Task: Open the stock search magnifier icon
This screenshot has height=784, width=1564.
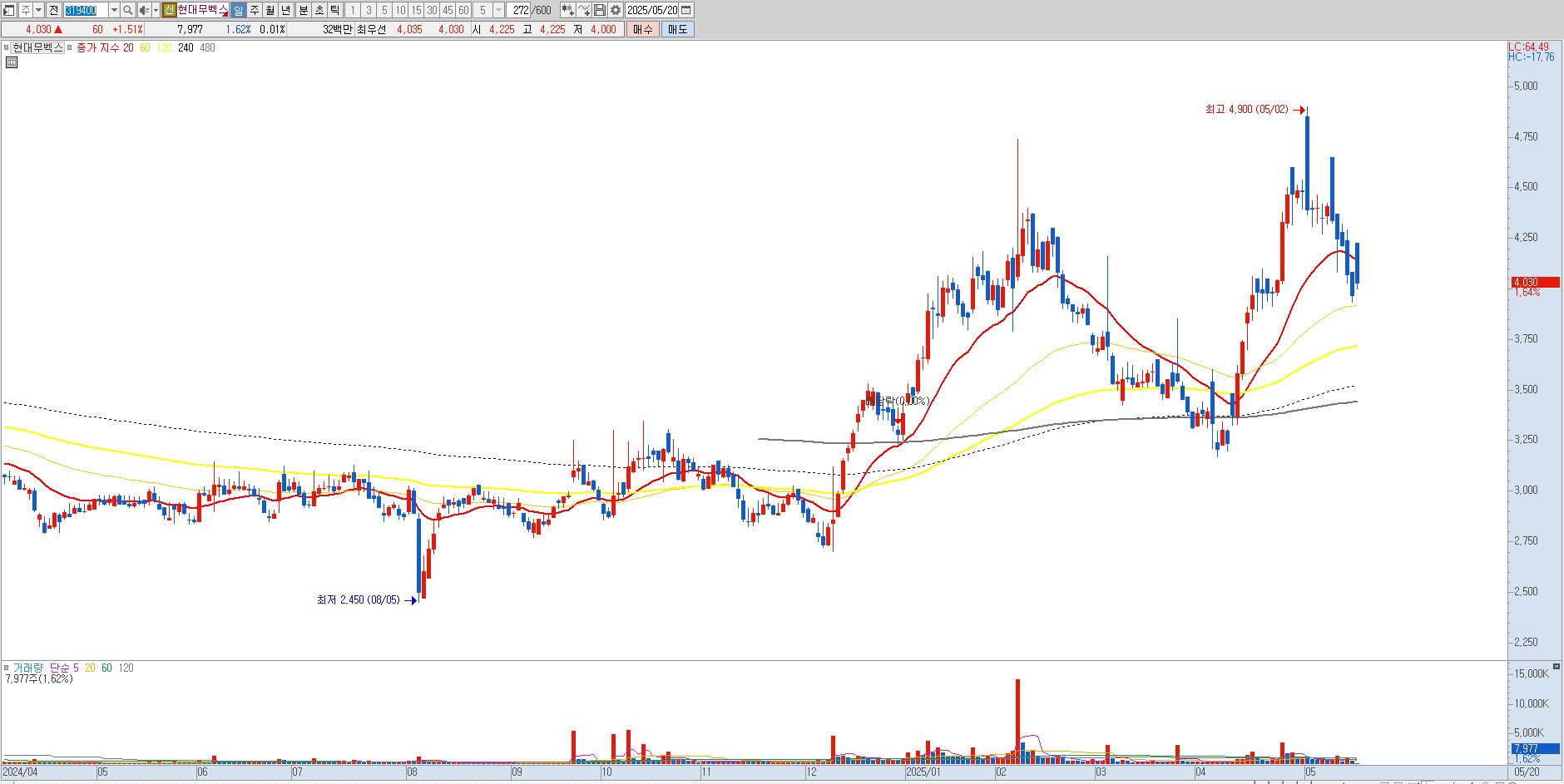Action: pos(128,10)
